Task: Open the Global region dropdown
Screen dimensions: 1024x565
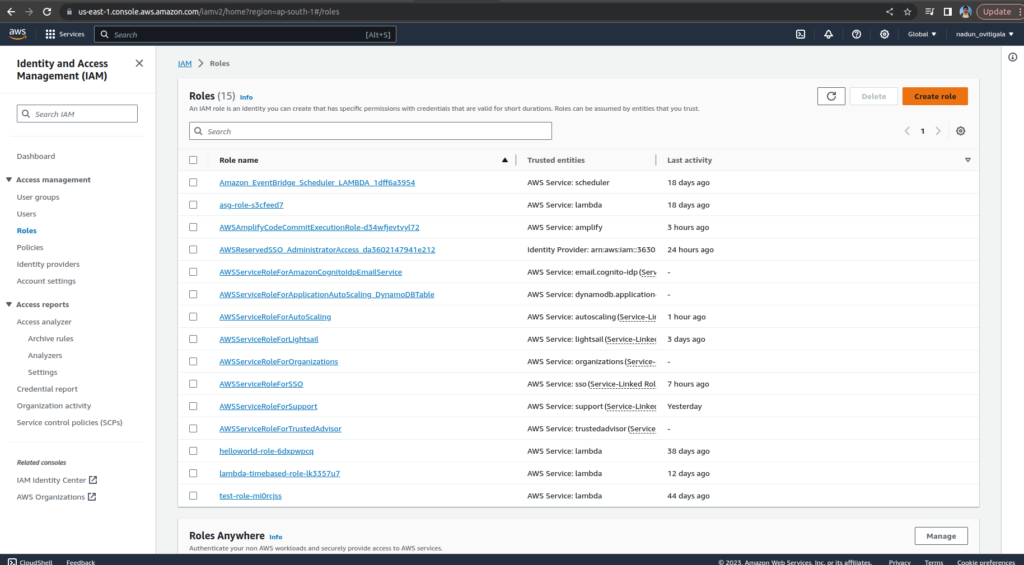Action: 922,34
